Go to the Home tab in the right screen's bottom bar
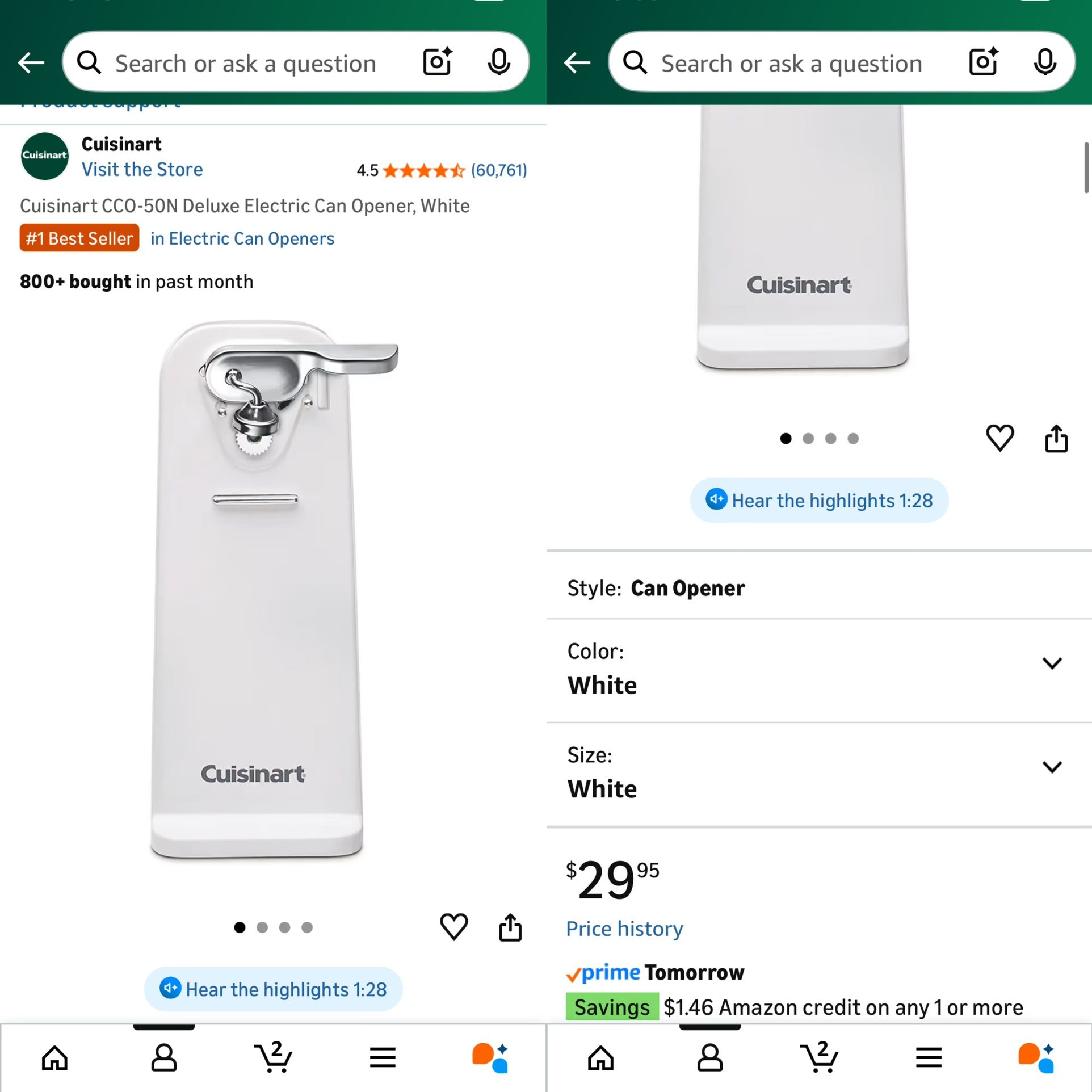Image resolution: width=1092 pixels, height=1092 pixels. click(x=600, y=1057)
